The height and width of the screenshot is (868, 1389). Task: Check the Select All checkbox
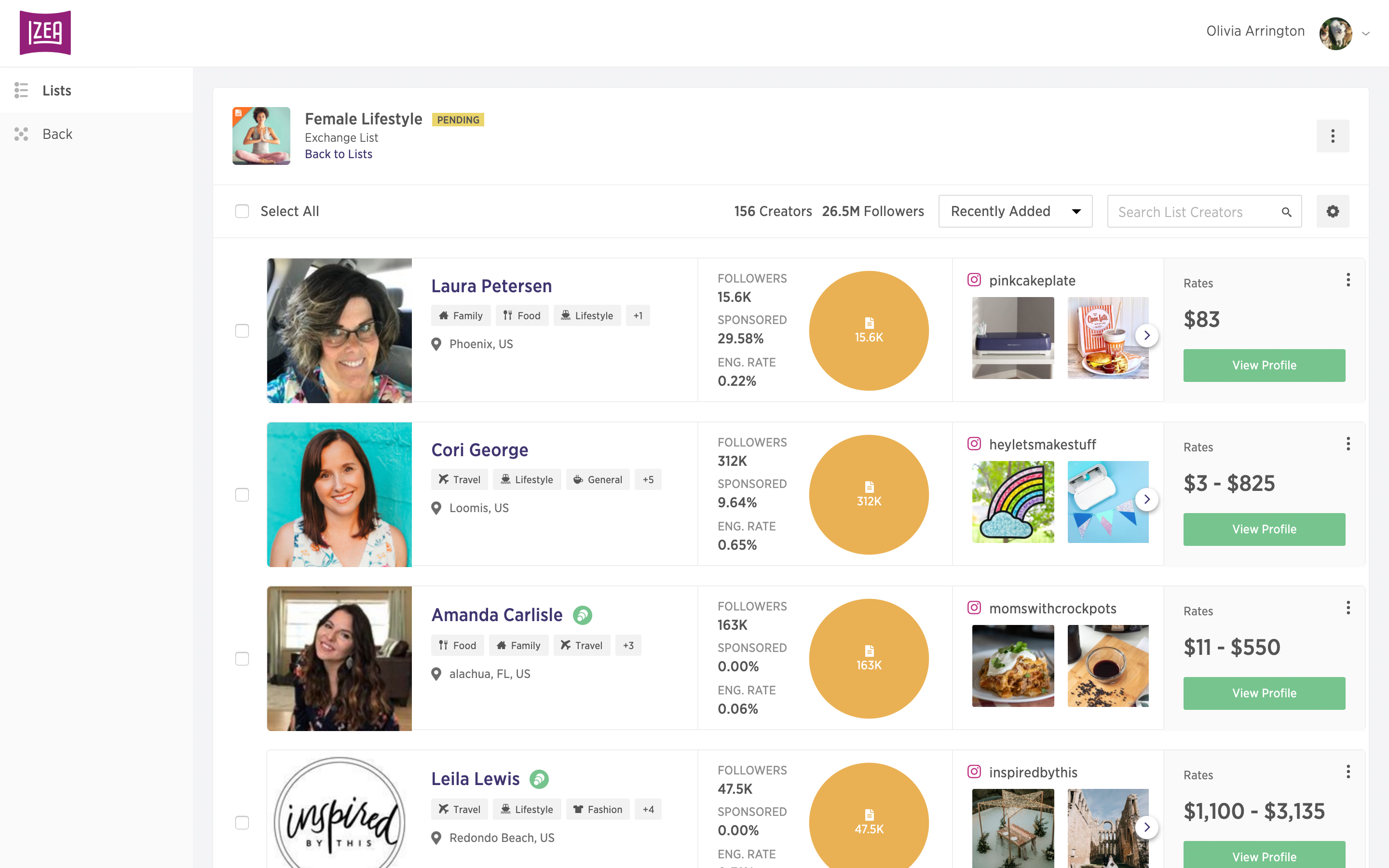coord(242,211)
